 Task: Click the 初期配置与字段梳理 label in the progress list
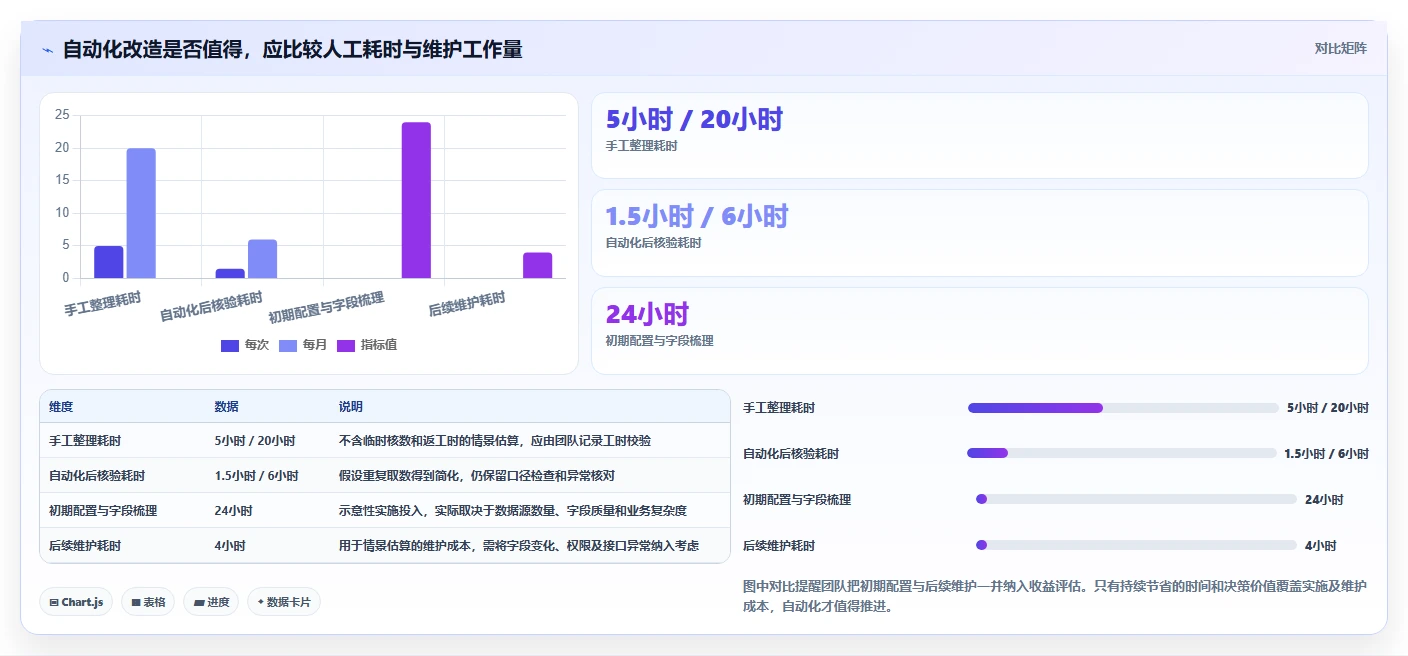(x=797, y=500)
